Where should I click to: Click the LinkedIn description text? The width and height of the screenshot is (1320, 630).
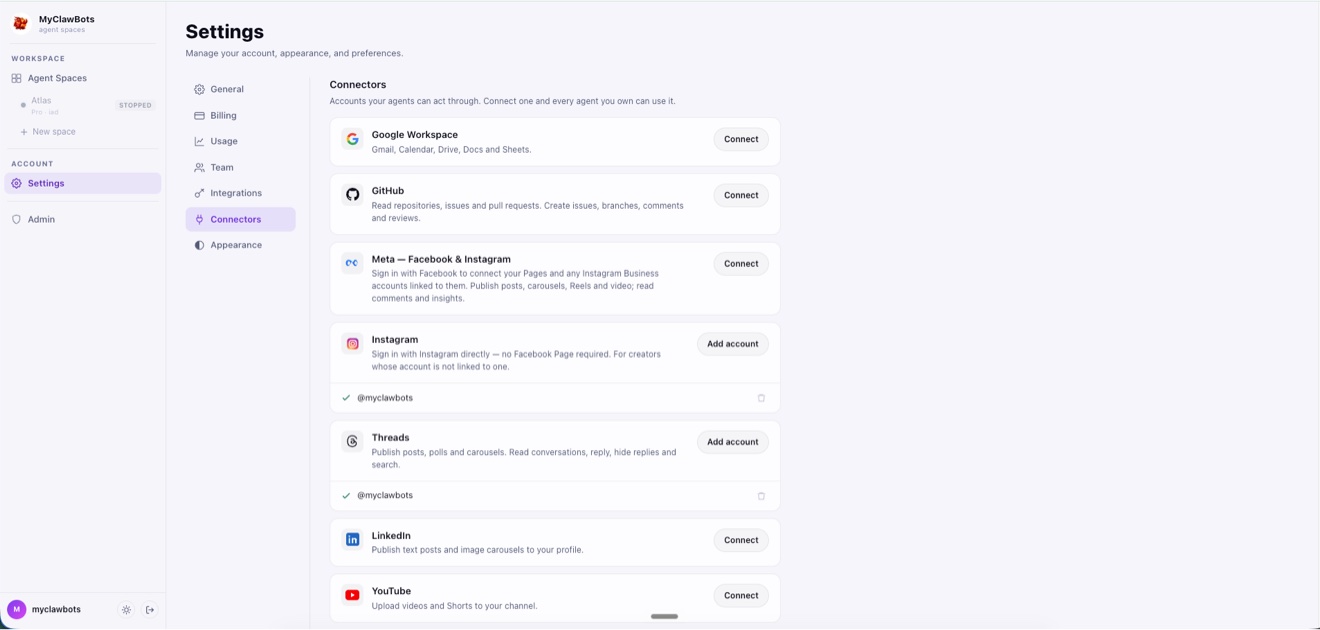478,550
